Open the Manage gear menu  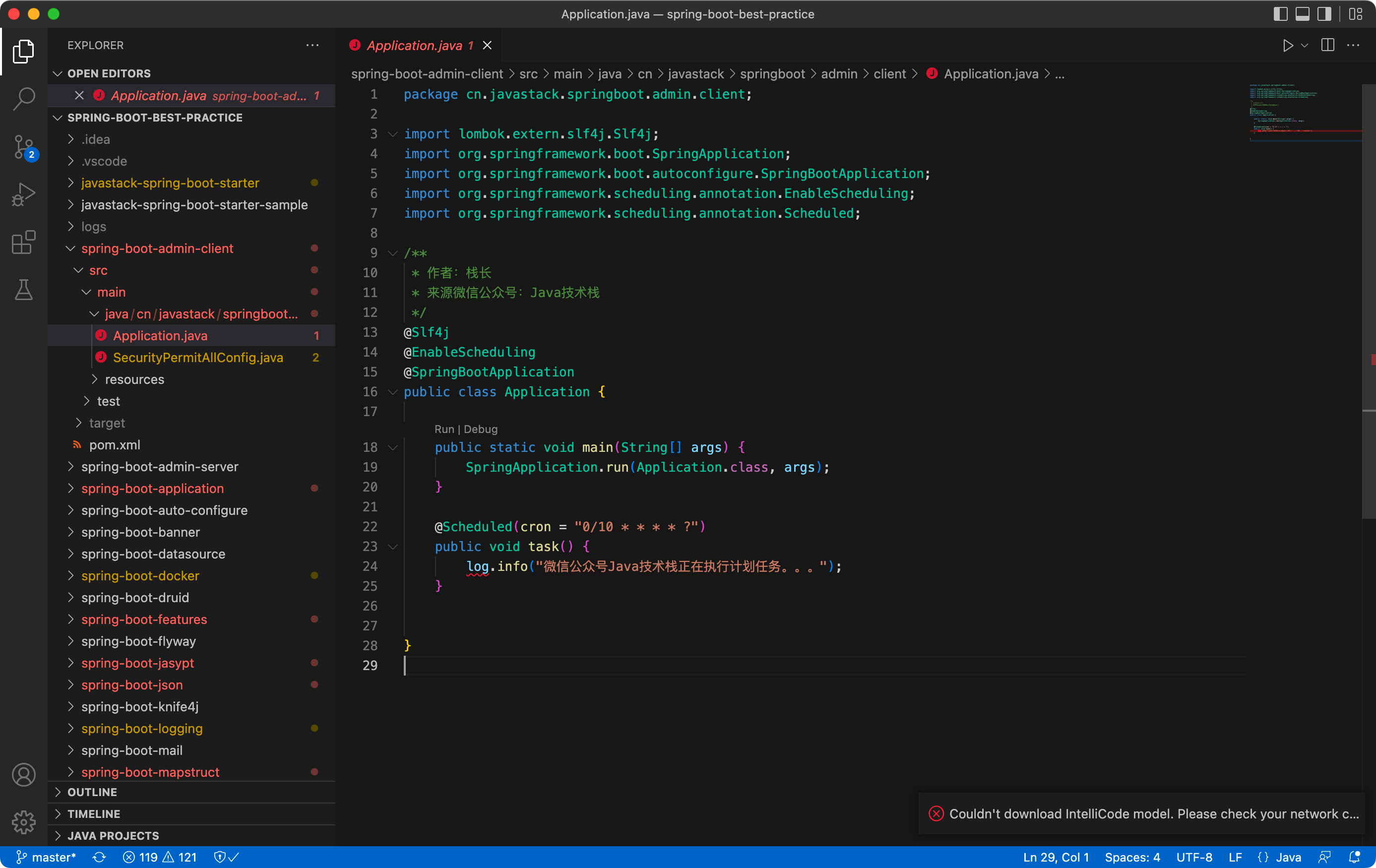click(x=23, y=822)
